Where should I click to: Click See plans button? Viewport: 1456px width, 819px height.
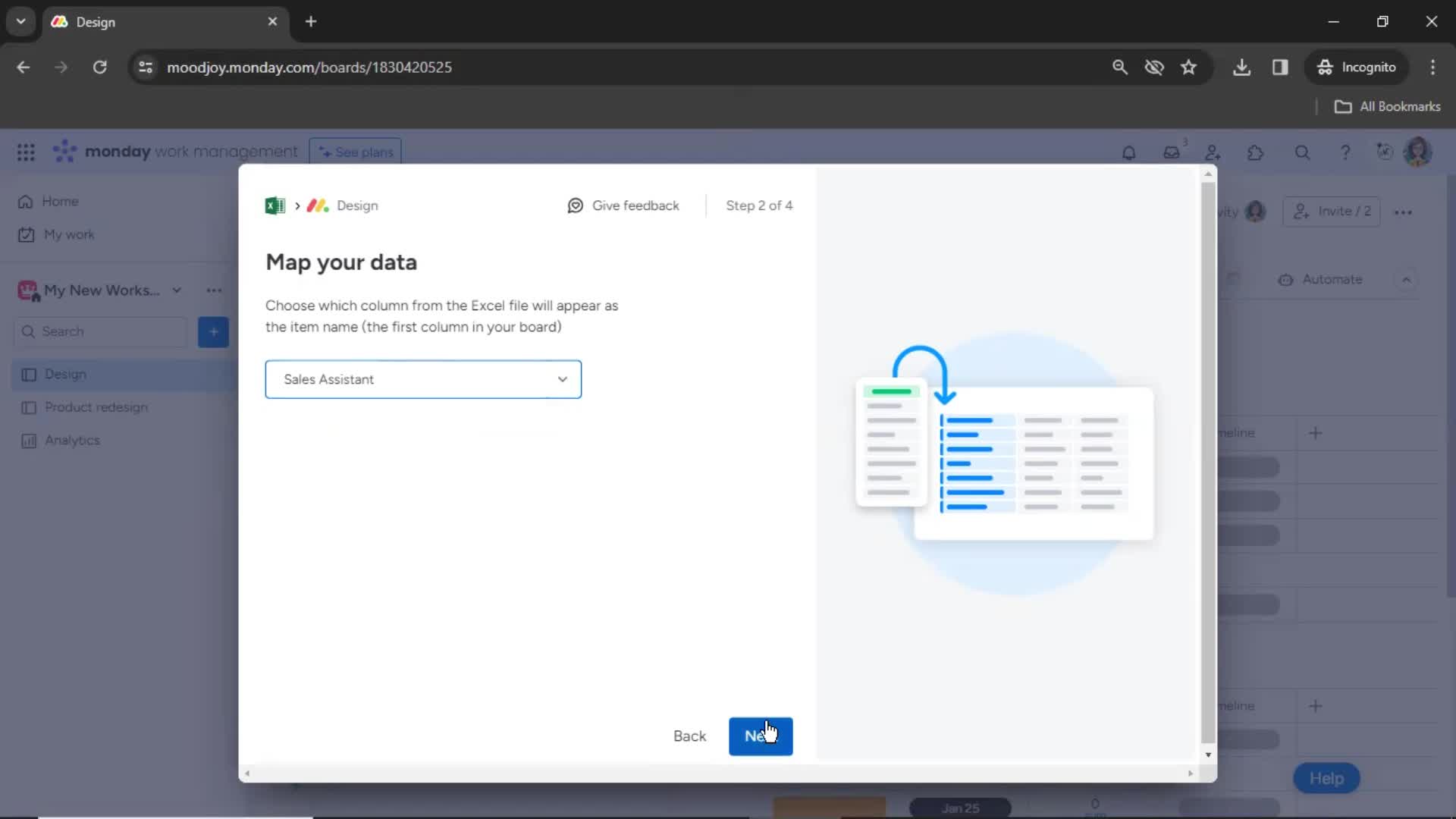(x=356, y=152)
